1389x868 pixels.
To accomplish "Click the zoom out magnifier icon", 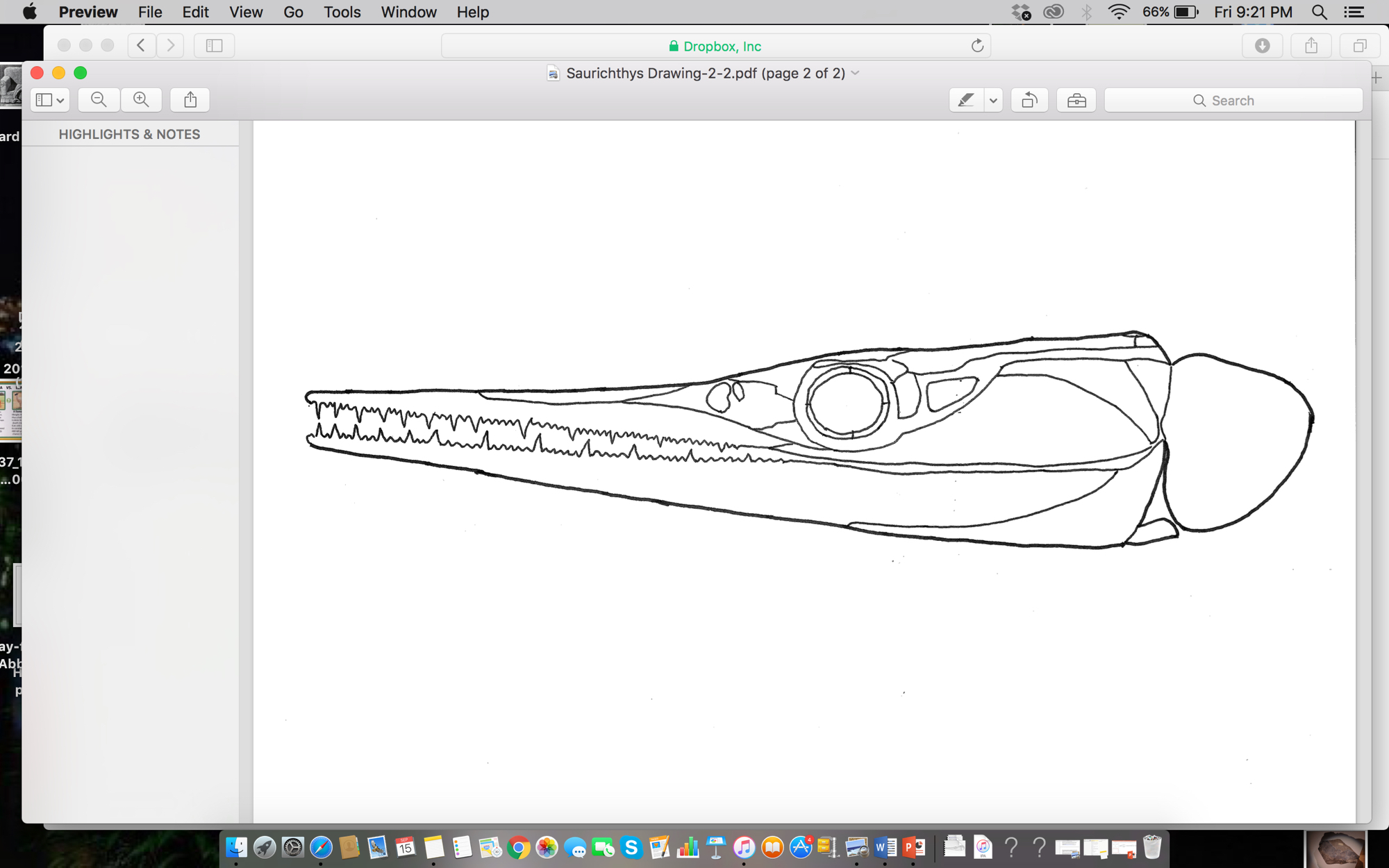I will 99,100.
